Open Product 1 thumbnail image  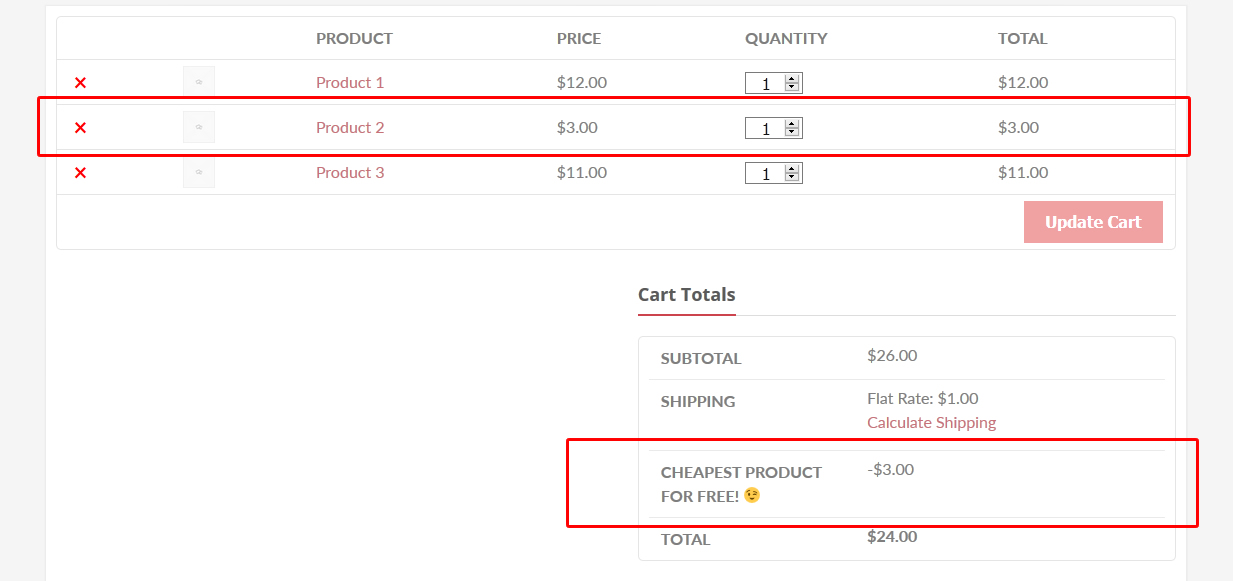199,82
